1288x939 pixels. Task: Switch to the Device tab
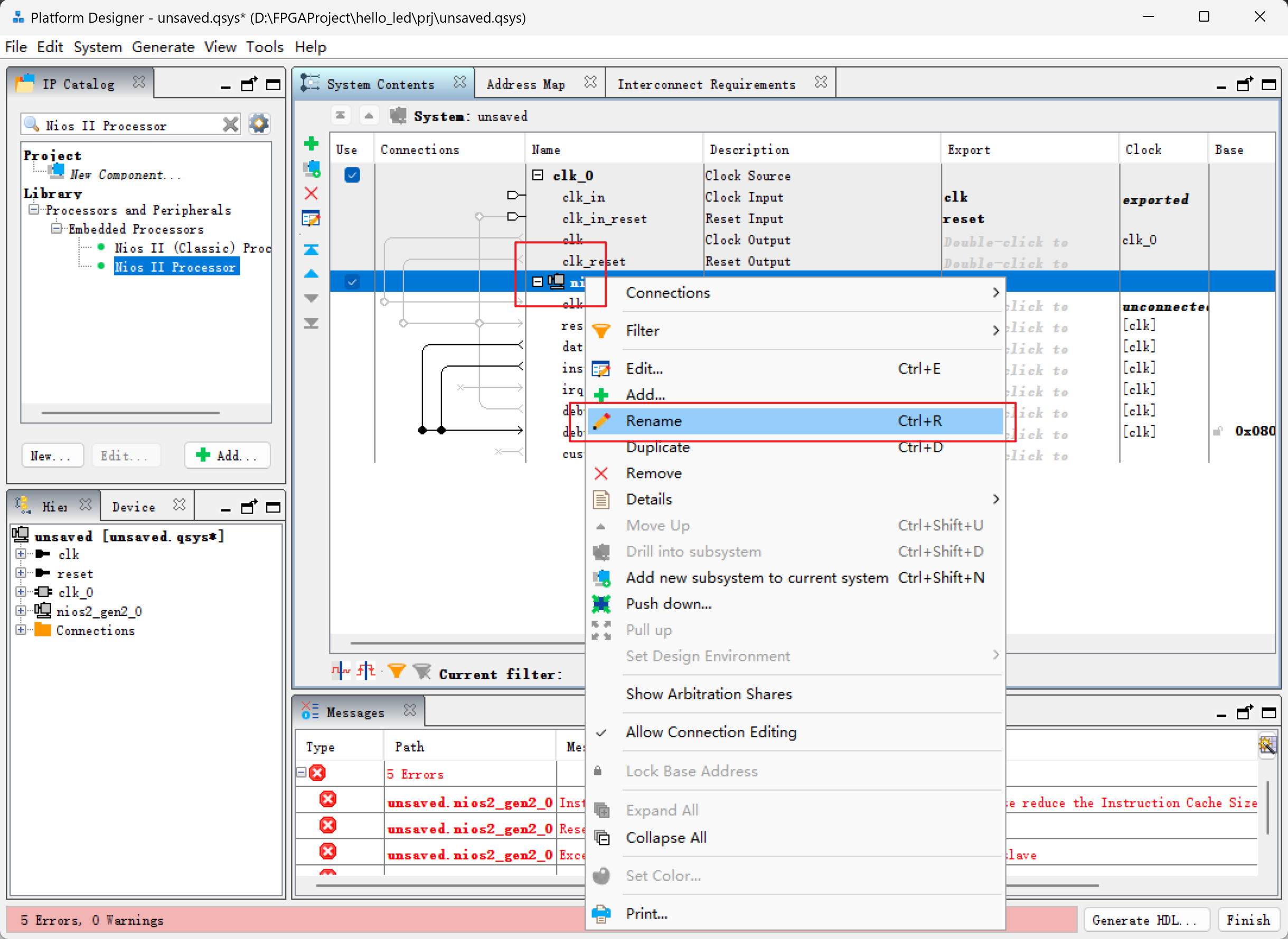(134, 507)
